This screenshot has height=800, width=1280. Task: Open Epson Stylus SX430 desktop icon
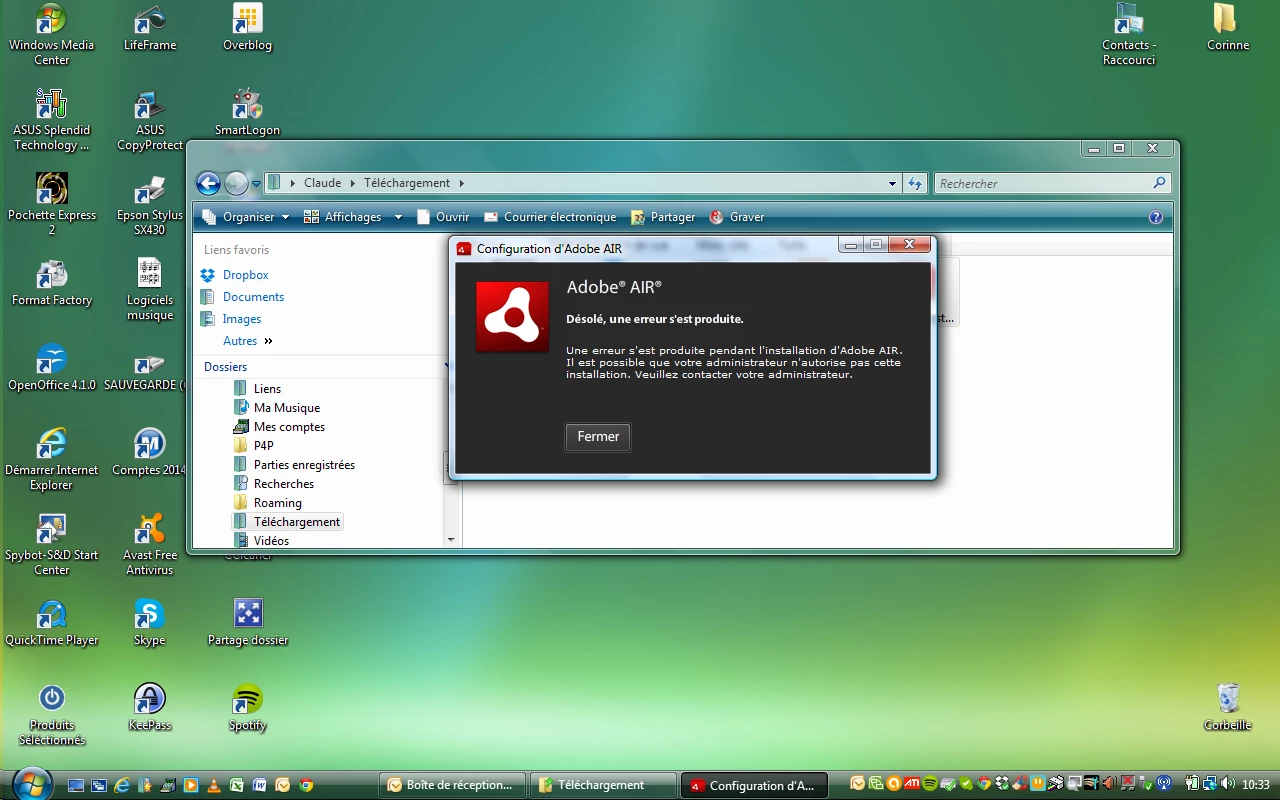coord(150,206)
